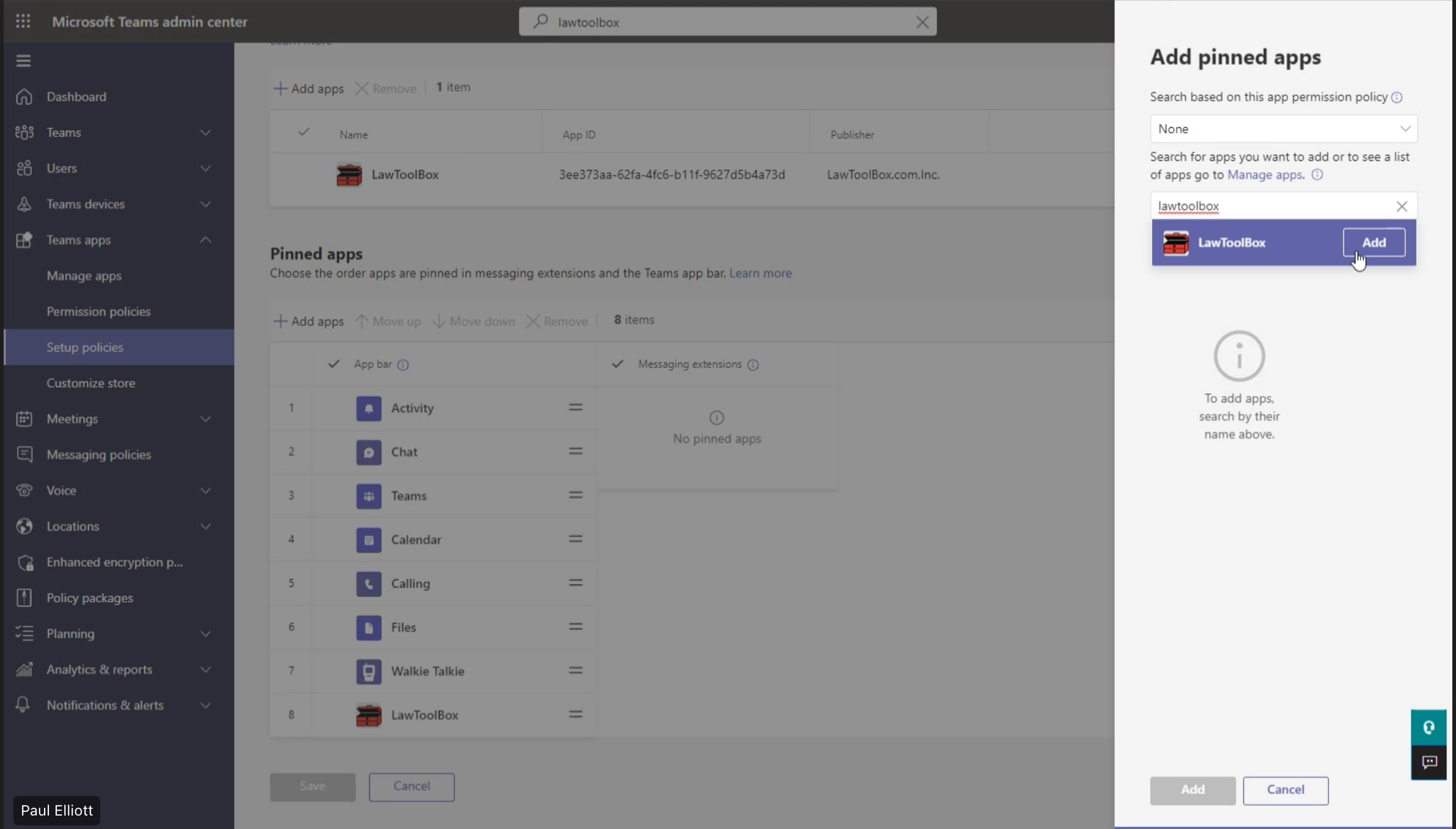Click info icon beside permission policy label
This screenshot has width=1456, height=829.
(x=1397, y=97)
